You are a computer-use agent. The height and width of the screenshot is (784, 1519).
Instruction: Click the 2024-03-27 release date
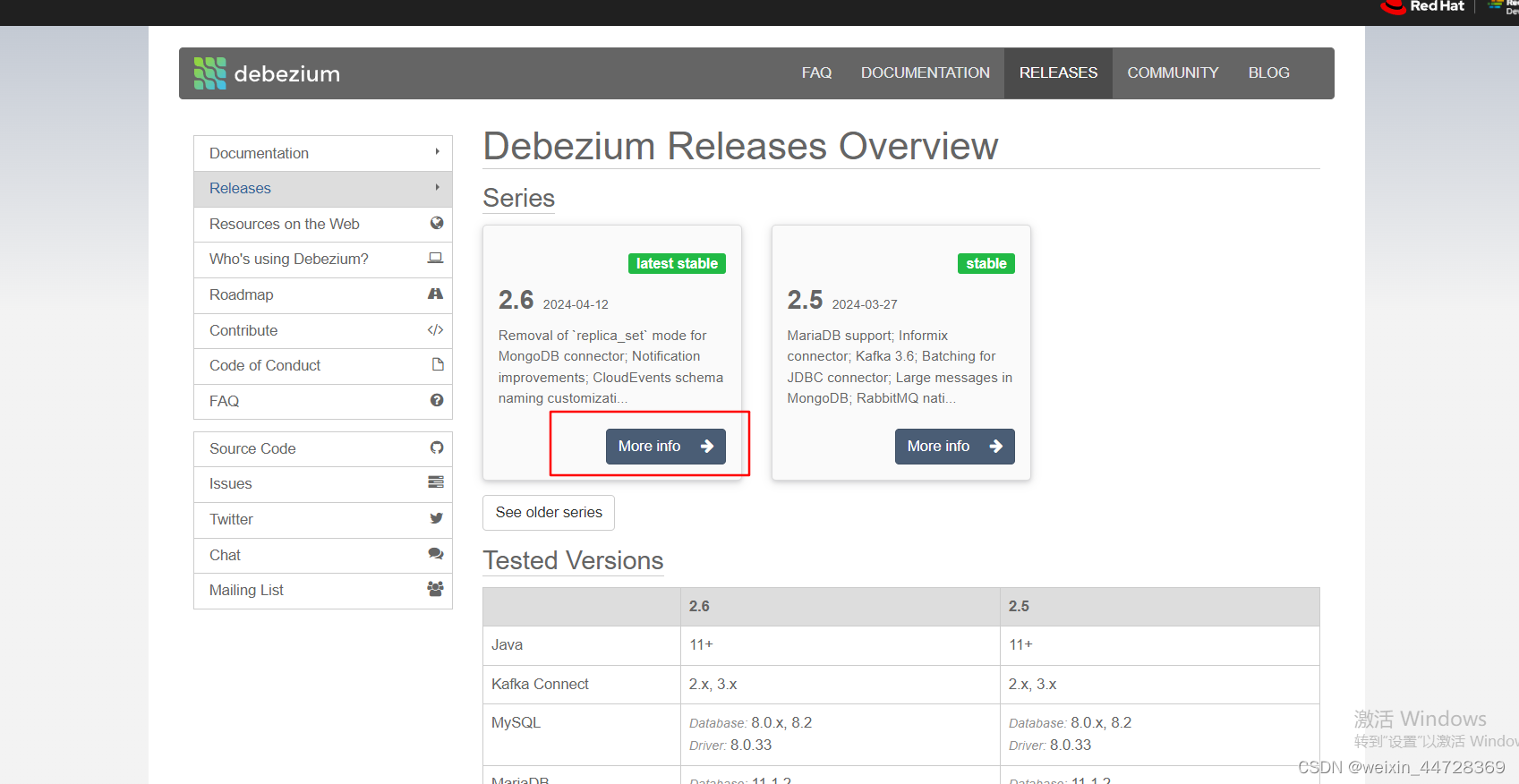click(x=865, y=304)
